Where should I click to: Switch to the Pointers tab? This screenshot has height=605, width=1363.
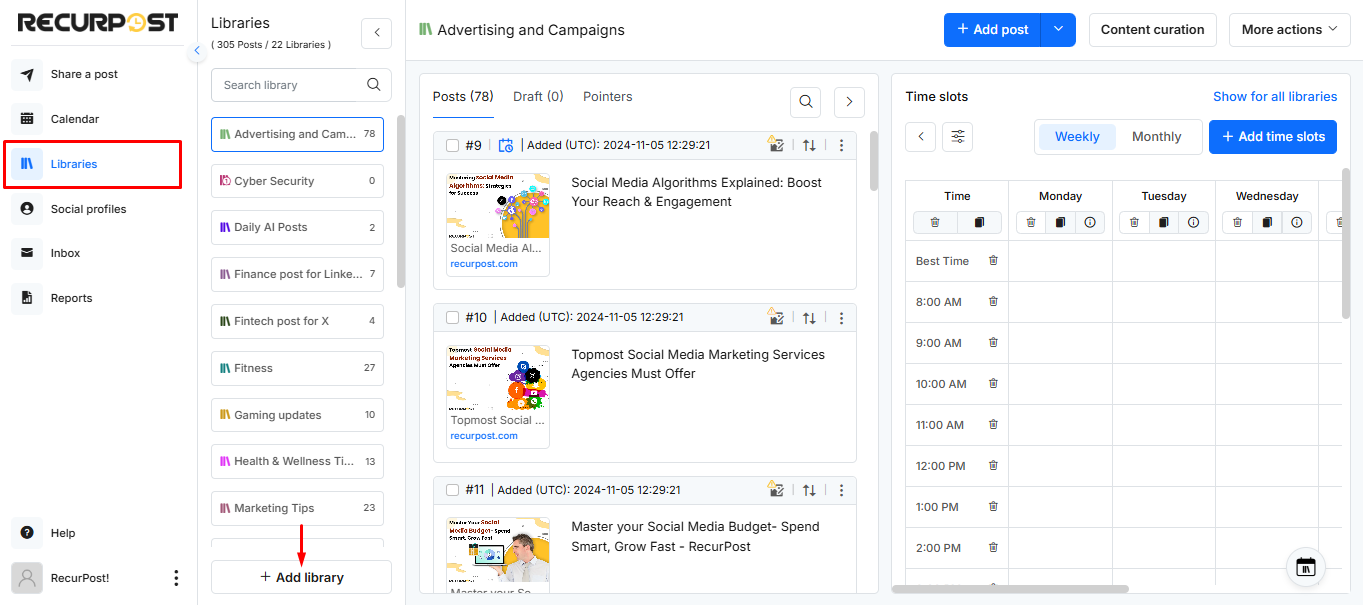click(x=608, y=97)
